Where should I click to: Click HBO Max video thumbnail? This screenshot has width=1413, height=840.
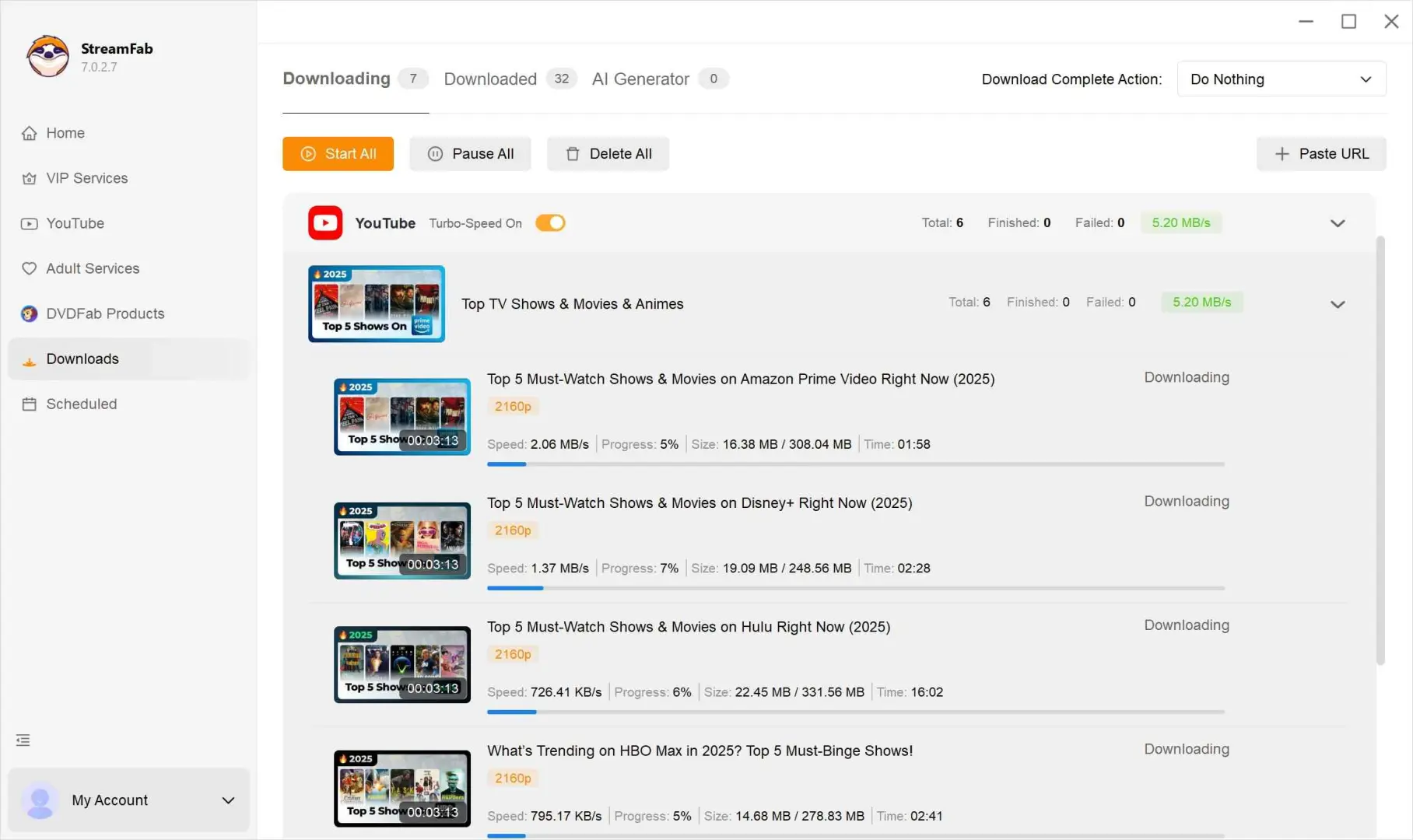pyautogui.click(x=402, y=788)
